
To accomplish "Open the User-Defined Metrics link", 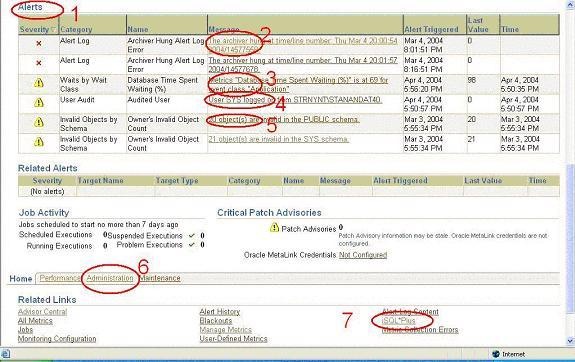I will 233,339.
